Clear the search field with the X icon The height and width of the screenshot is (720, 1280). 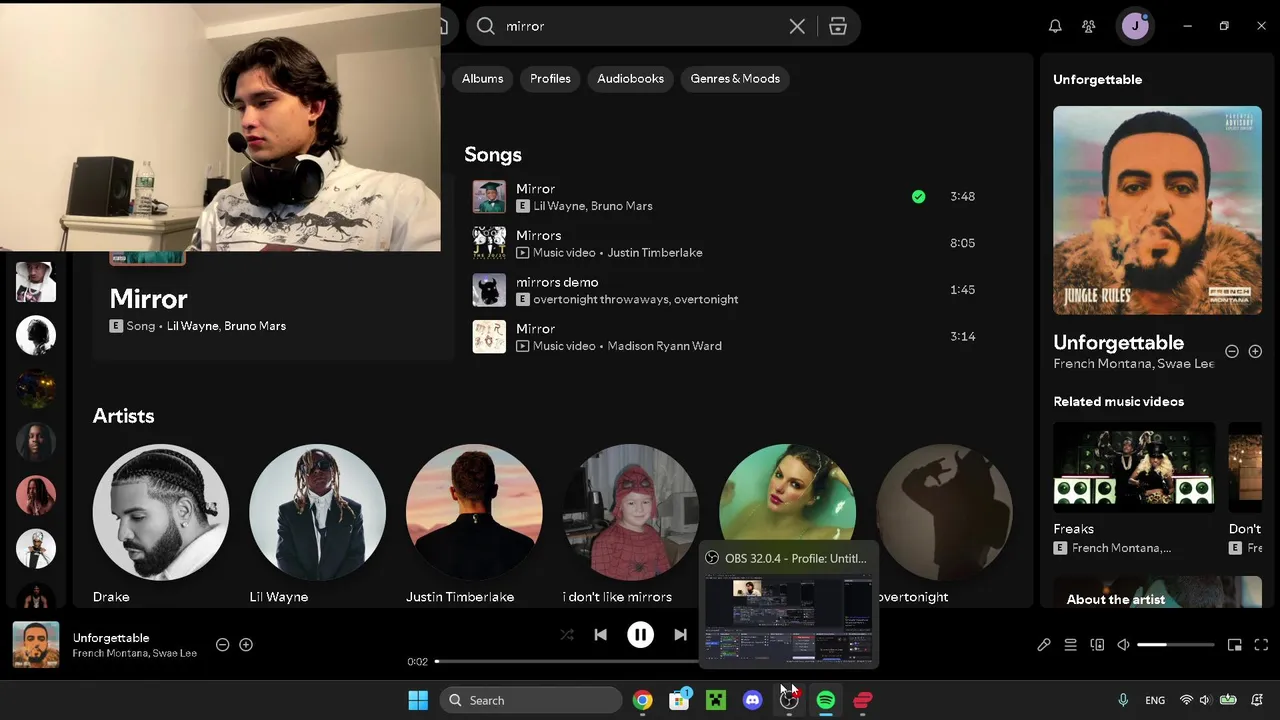point(797,27)
